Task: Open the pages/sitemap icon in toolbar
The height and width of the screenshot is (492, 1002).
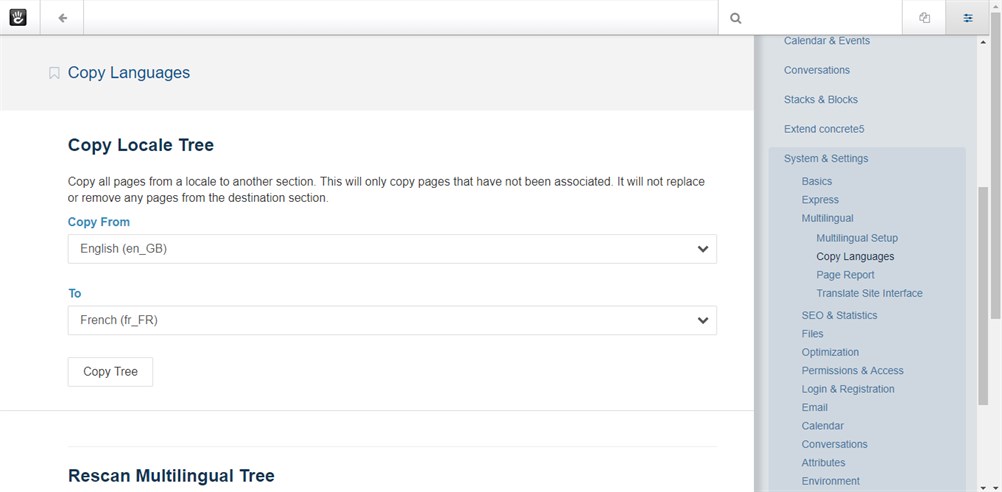Action: pyautogui.click(x=924, y=18)
